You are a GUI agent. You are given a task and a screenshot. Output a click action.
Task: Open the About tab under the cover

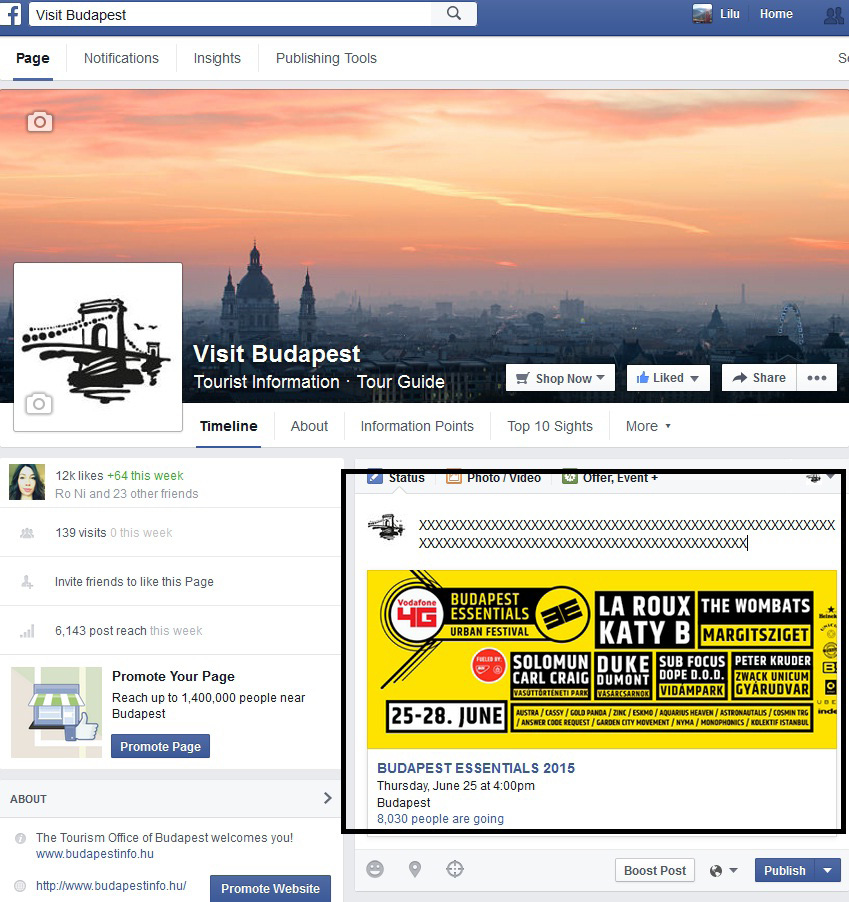309,426
